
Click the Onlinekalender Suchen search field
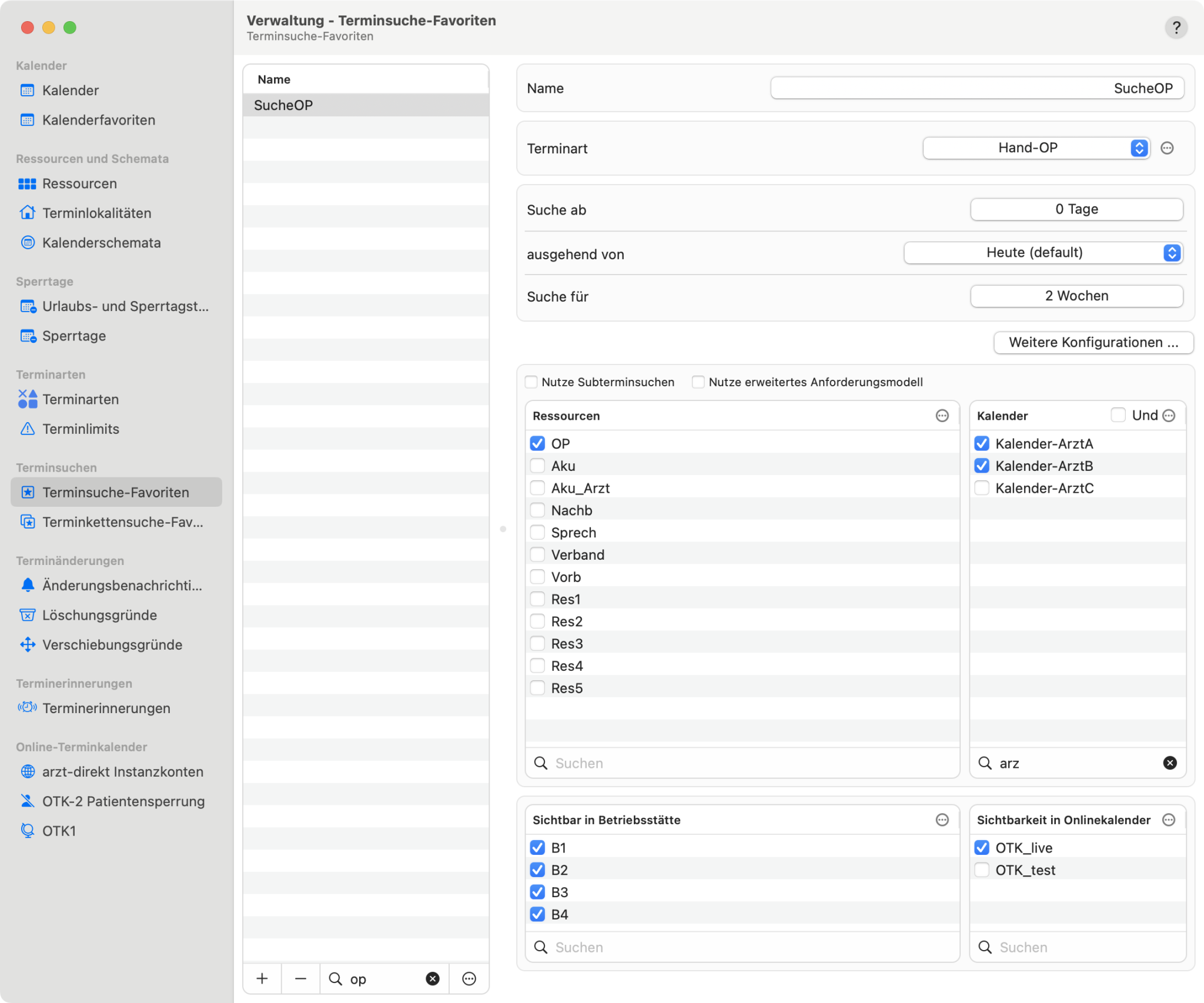1078,947
